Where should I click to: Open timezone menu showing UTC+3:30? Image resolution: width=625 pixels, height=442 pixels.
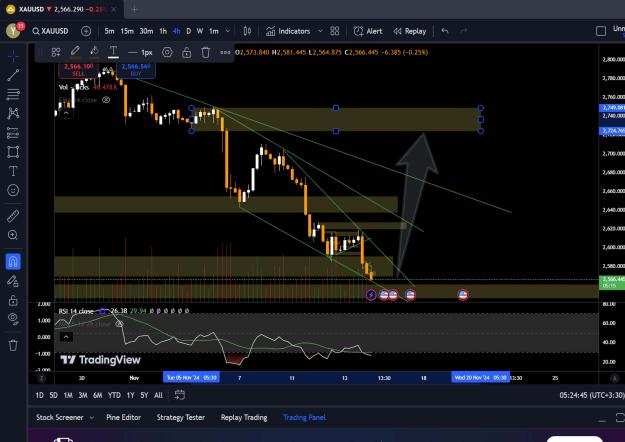(x=592, y=395)
